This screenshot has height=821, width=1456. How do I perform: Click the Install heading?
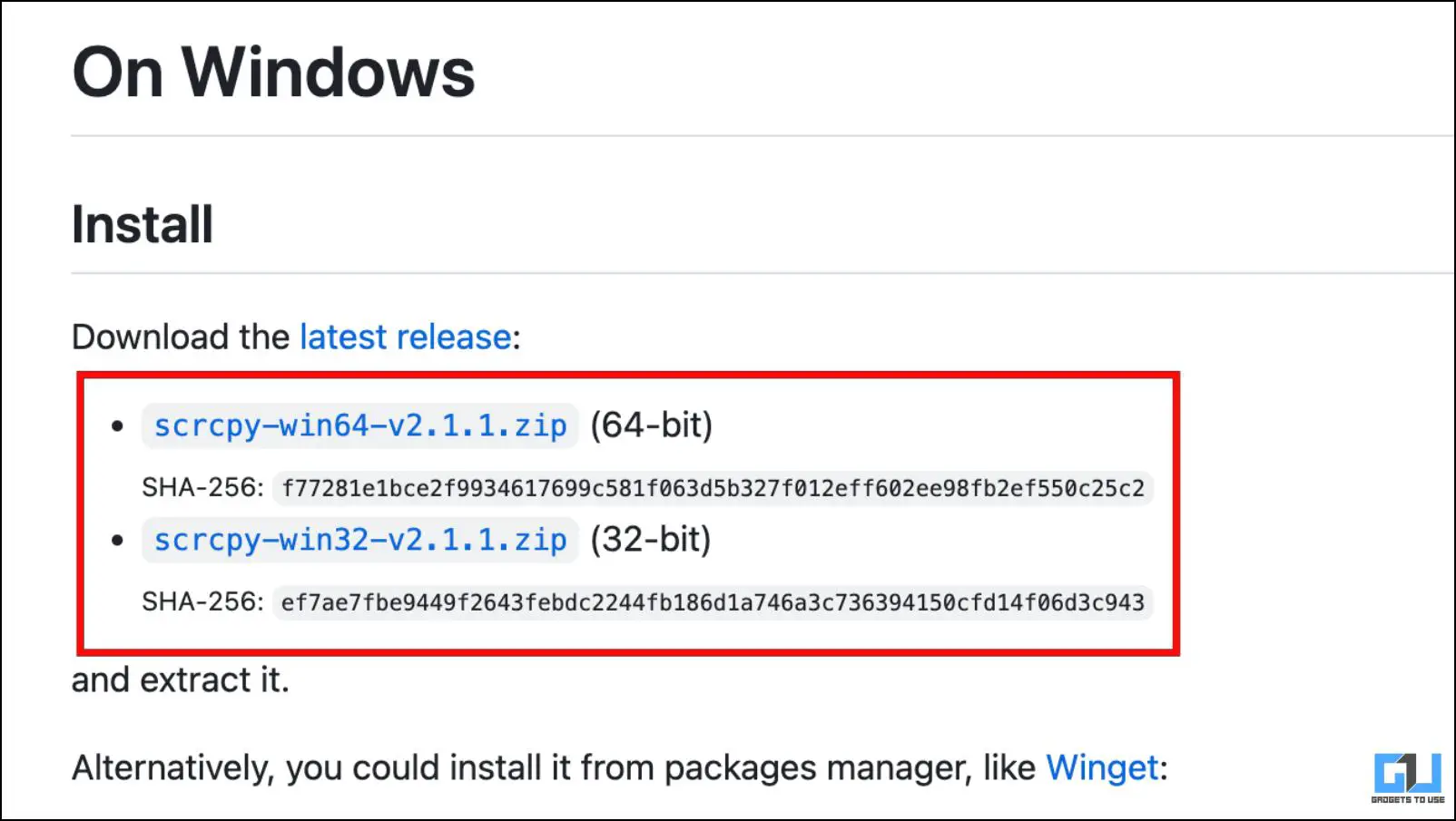point(143,225)
